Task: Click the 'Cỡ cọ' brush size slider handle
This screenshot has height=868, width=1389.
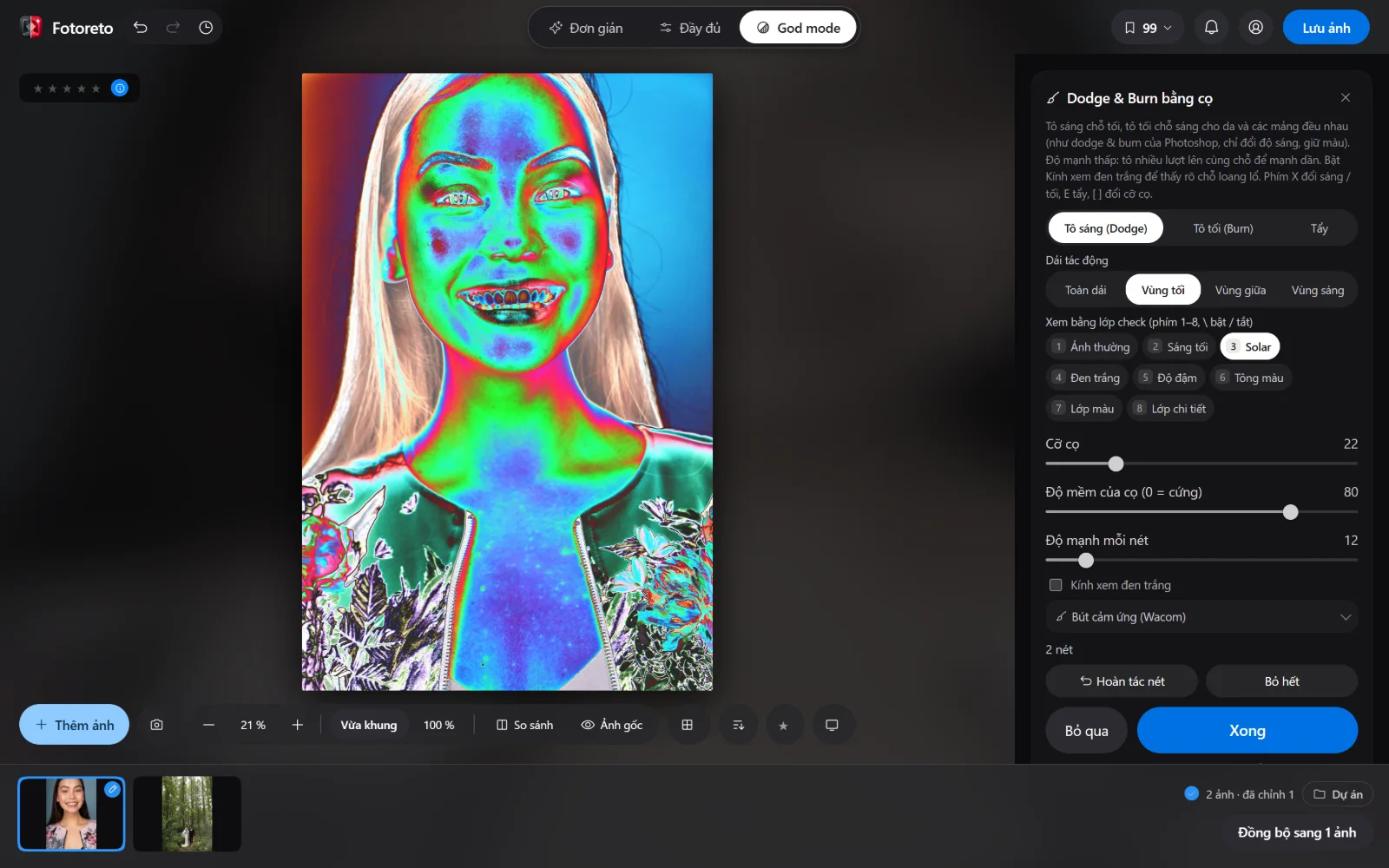Action: click(x=1116, y=464)
